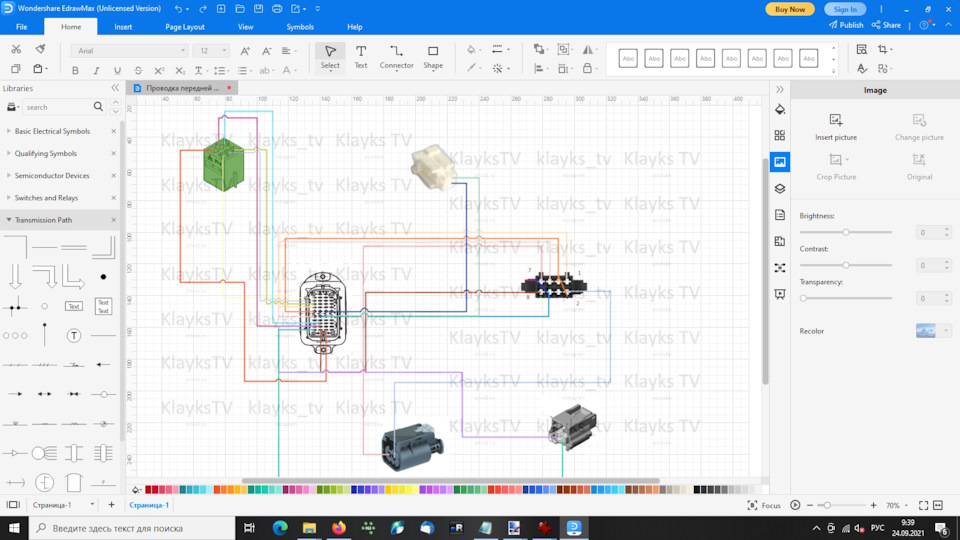Apply italic formatting
960x540 pixels.
96,70
